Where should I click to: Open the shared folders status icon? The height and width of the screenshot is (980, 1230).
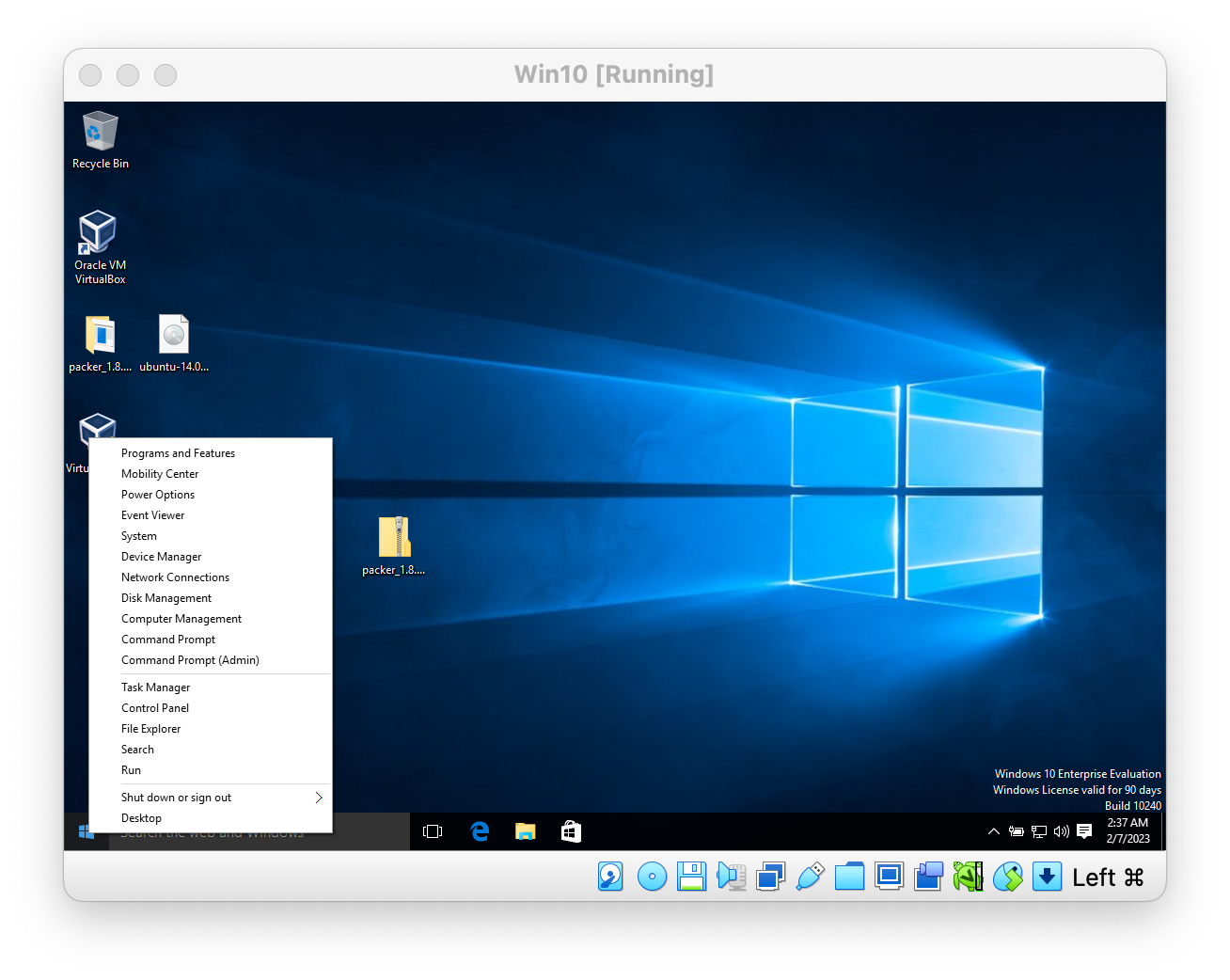pyautogui.click(x=849, y=877)
